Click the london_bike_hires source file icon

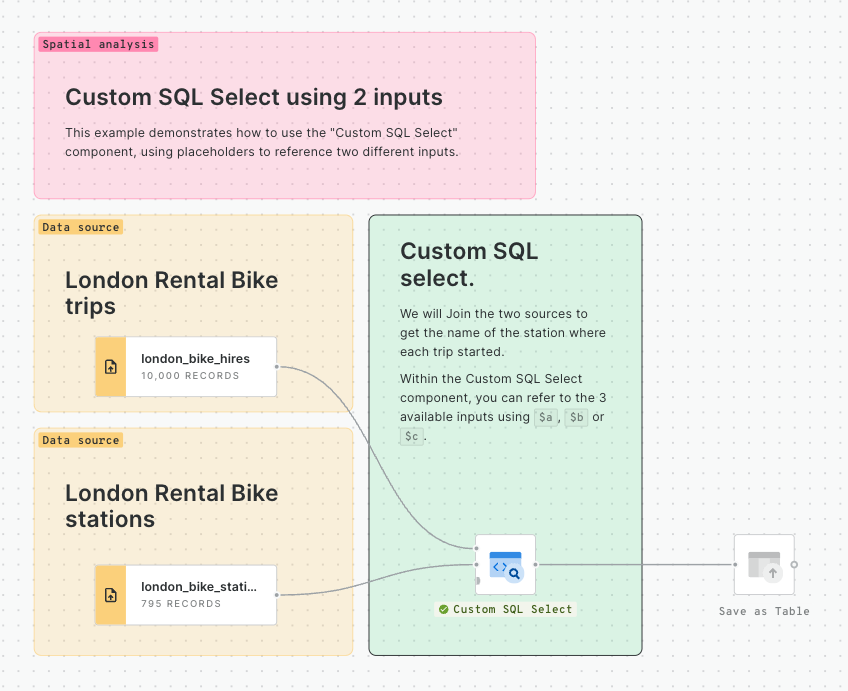[111, 367]
